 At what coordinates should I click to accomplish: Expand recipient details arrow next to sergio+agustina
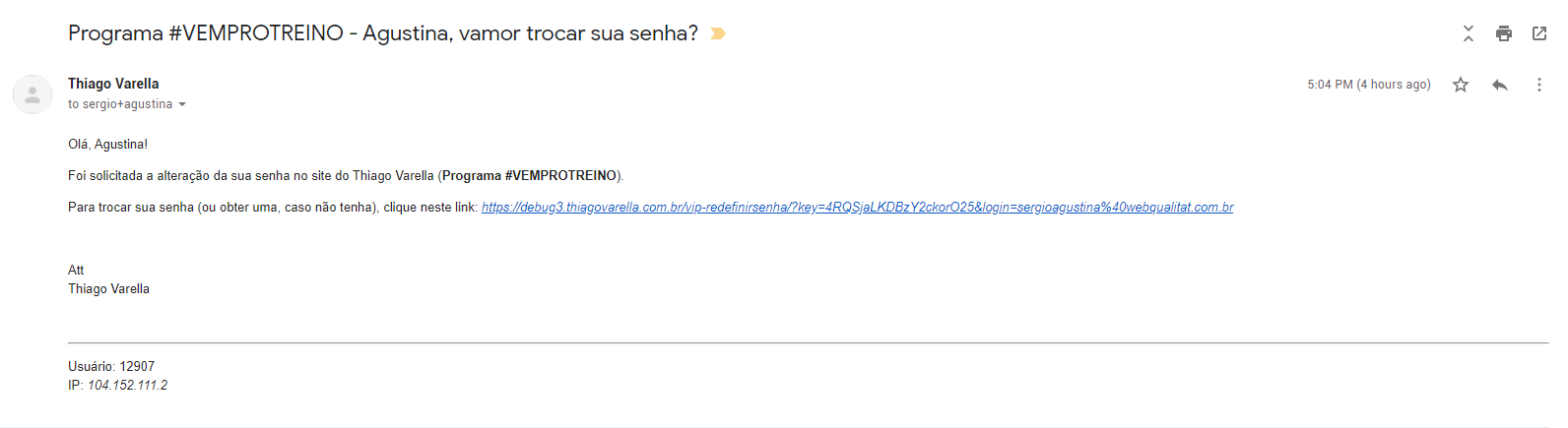(x=182, y=104)
